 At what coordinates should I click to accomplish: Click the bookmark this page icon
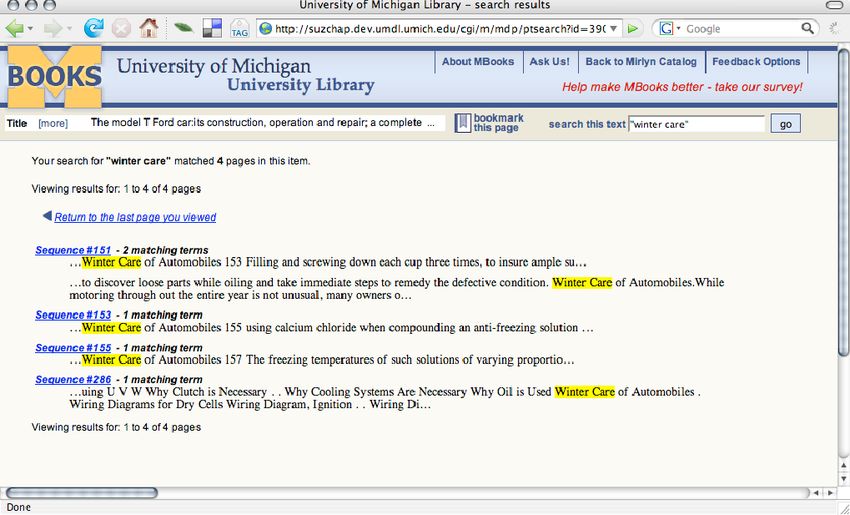coord(462,123)
